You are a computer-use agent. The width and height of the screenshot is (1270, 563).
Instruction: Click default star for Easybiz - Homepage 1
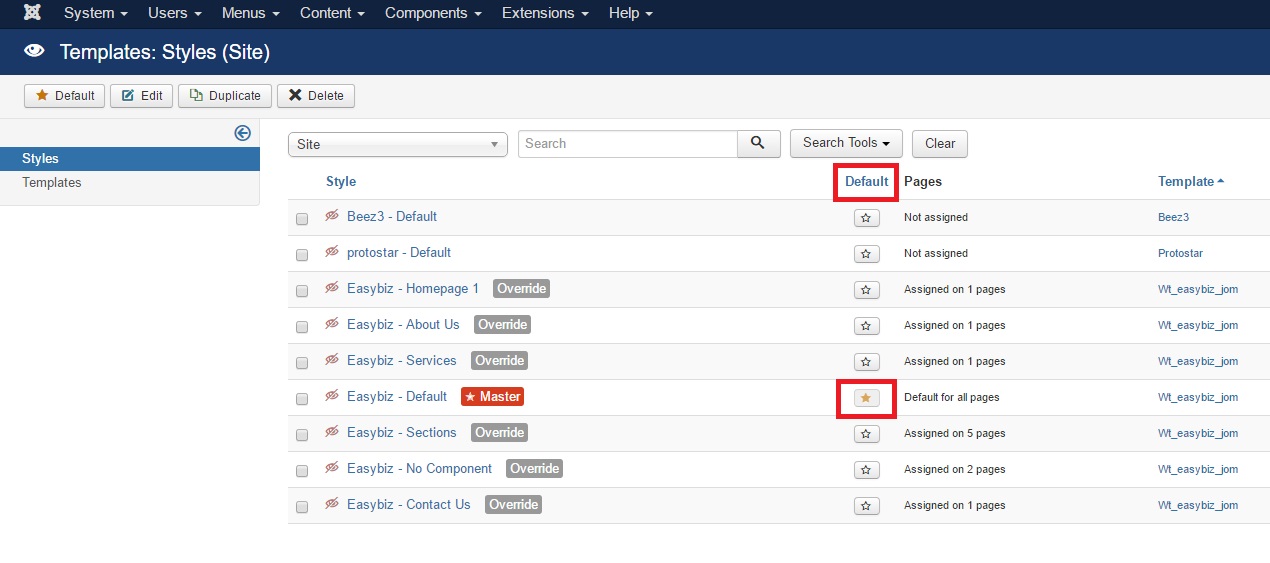tap(867, 289)
